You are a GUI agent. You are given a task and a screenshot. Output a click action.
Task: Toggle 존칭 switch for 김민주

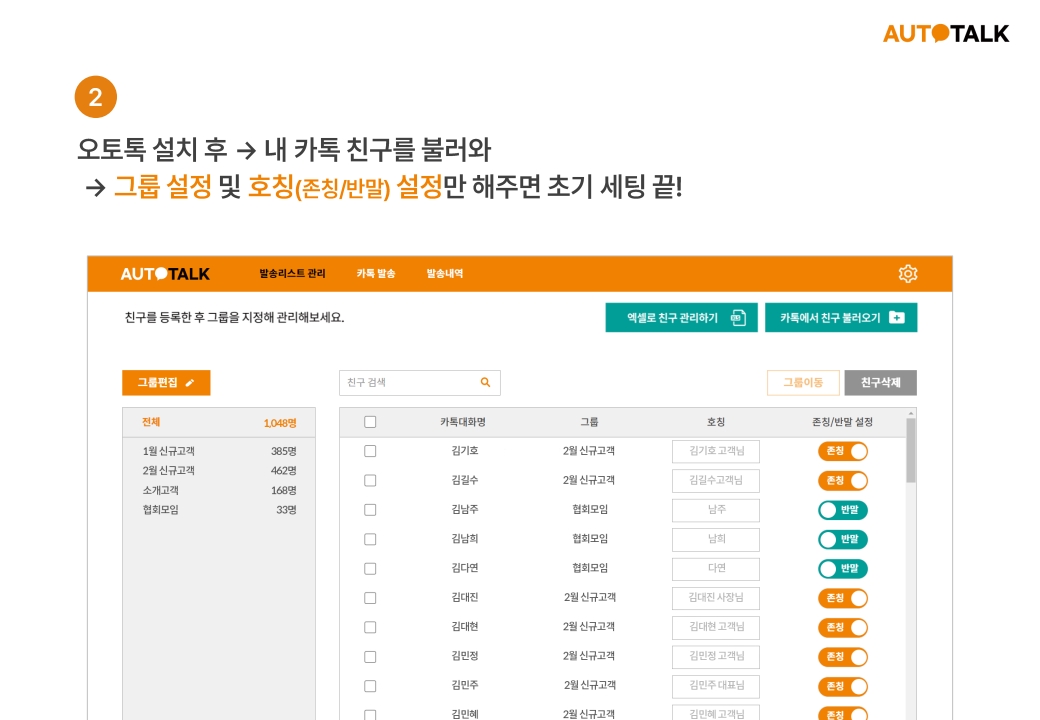tap(843, 686)
